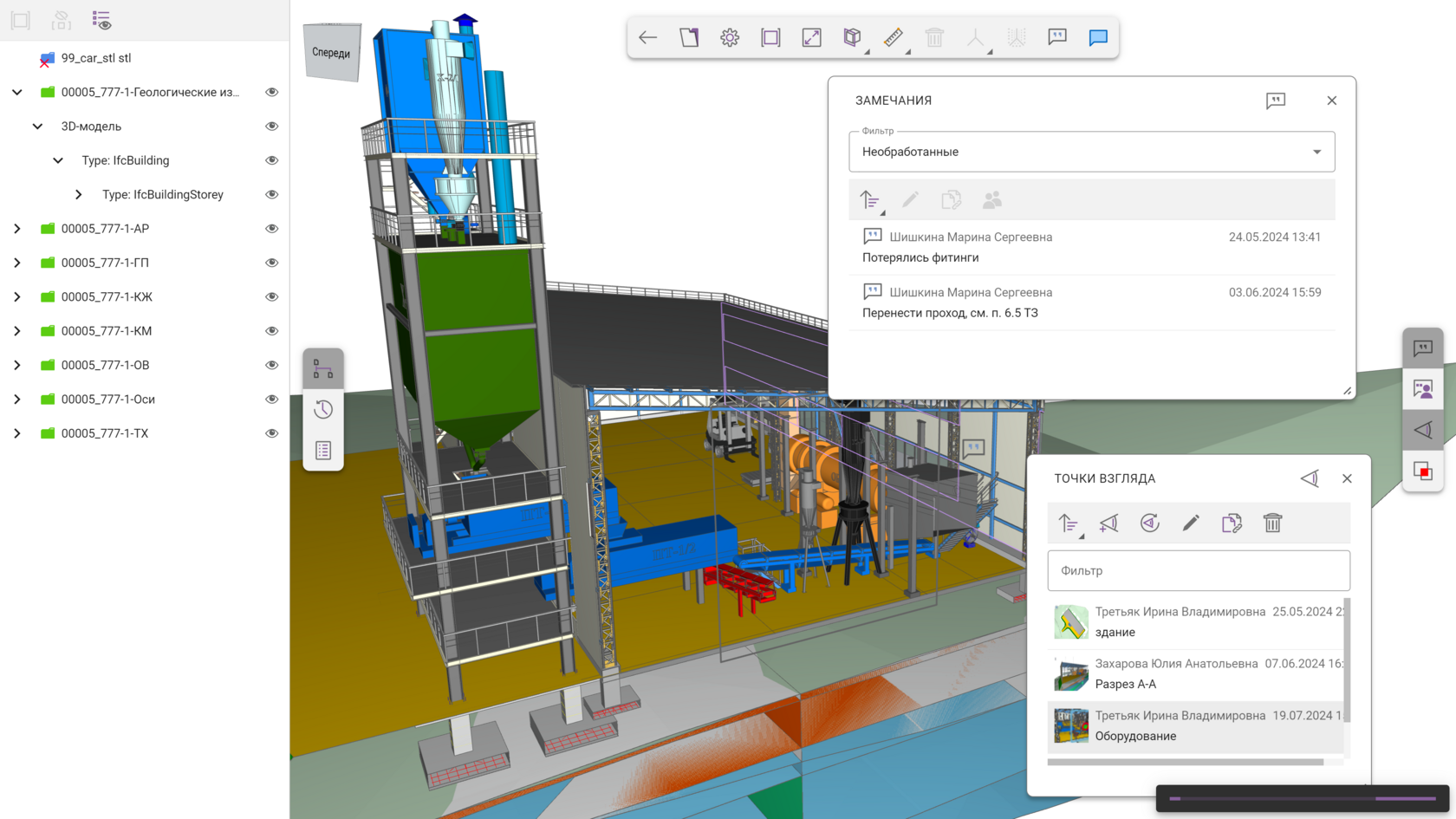Open the Необработанные filter dropdown
The height and width of the screenshot is (819, 1456).
1091,152
